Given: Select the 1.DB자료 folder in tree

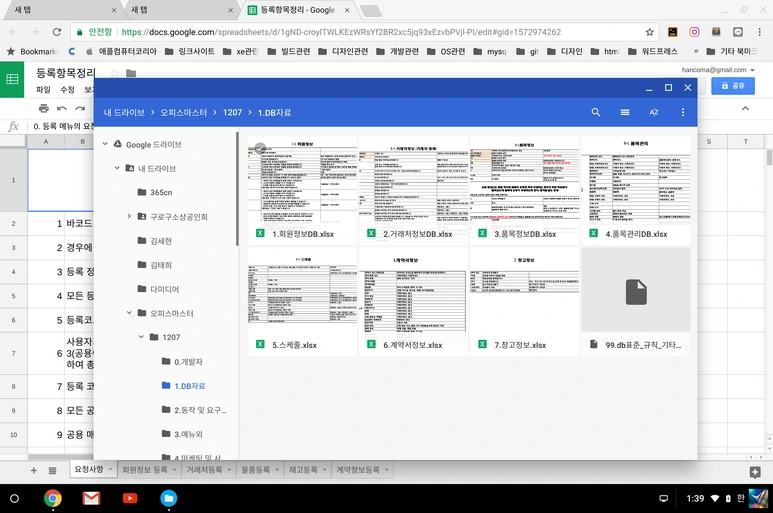Looking at the screenshot, I should click(183, 386).
